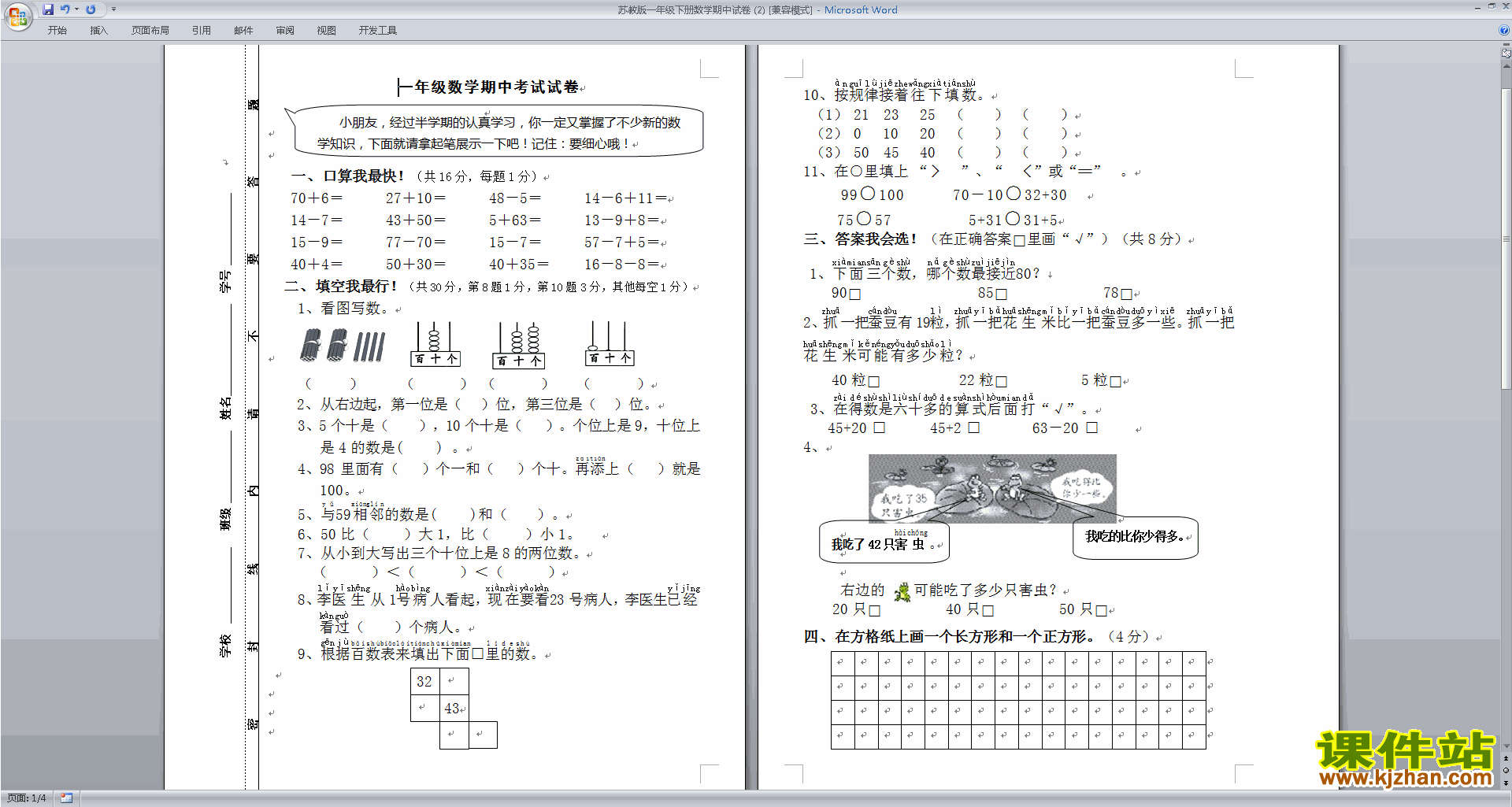Tick the box after 45+20
Viewport: 1512px width, 807px height.
(880, 428)
